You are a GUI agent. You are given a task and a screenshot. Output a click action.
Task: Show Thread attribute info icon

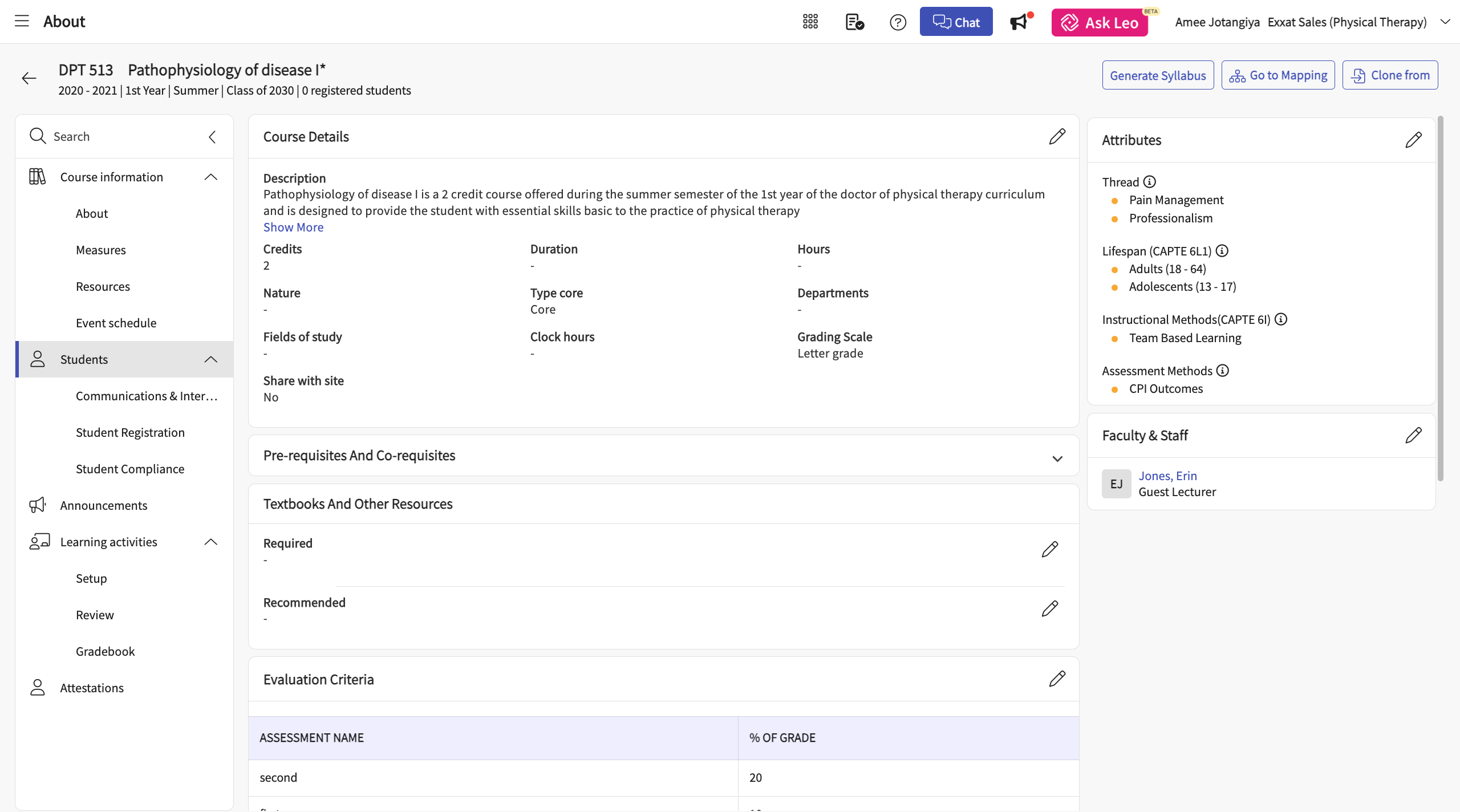click(x=1150, y=182)
